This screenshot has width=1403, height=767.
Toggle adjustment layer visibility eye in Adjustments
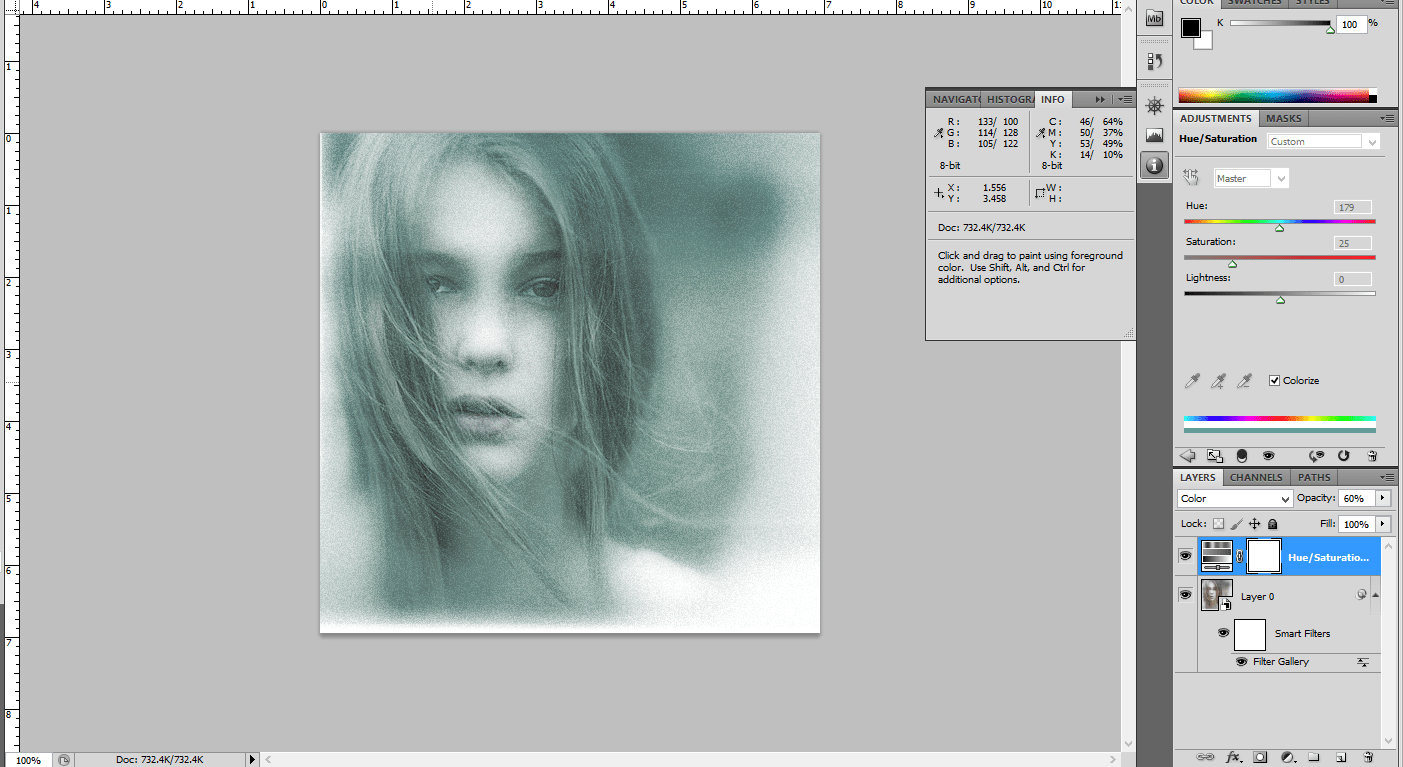1269,455
